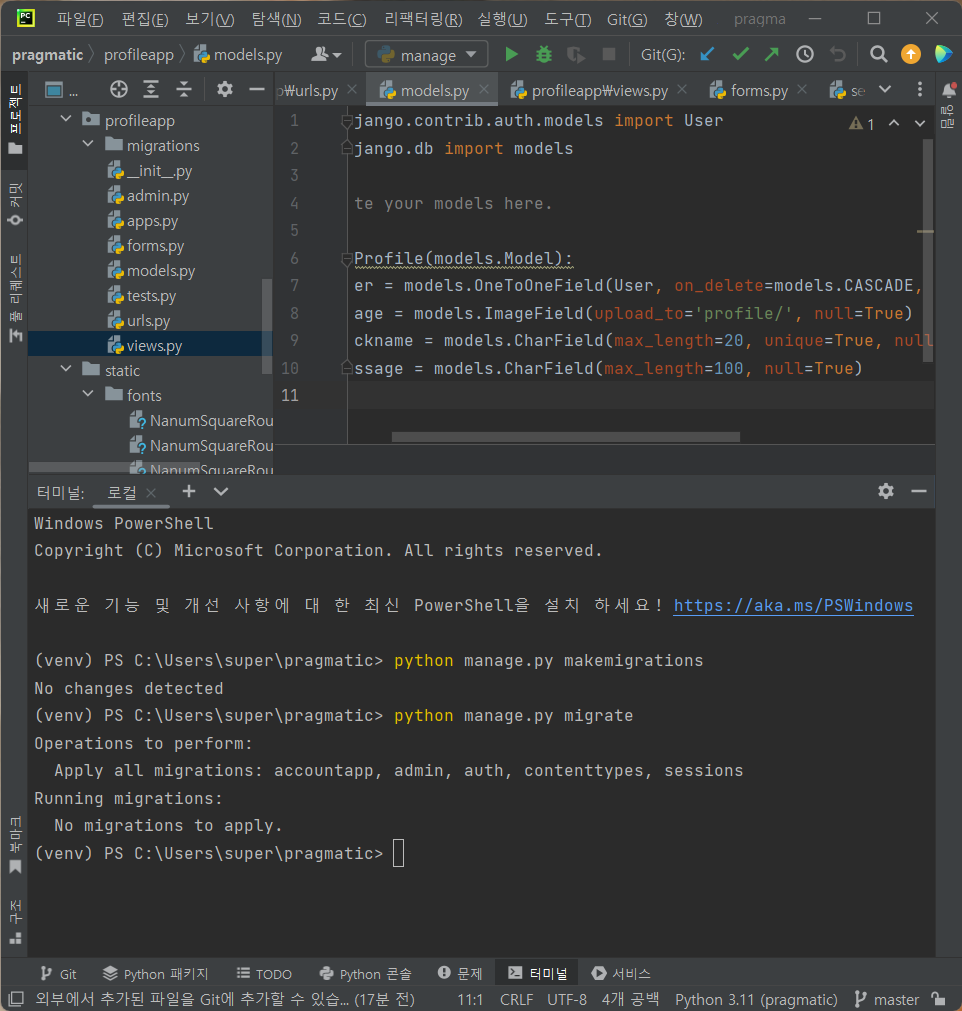962x1011 pixels.
Task: Open terminal session type dropdown arrow
Action: pos(221,491)
